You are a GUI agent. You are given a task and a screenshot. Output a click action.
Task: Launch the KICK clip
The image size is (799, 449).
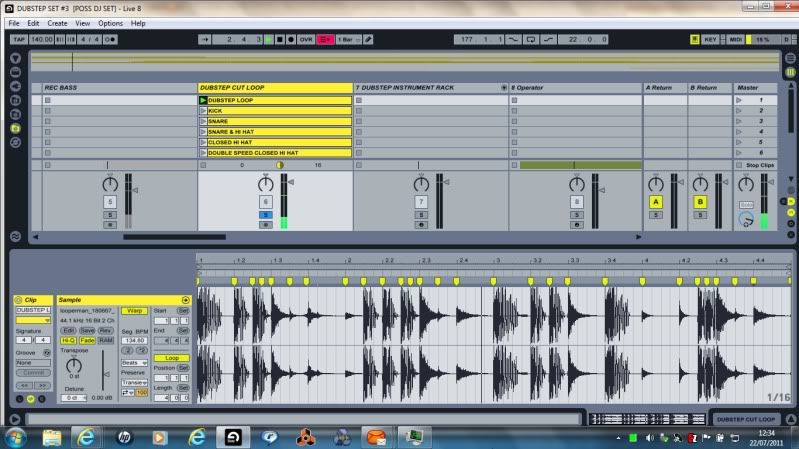pos(203,111)
